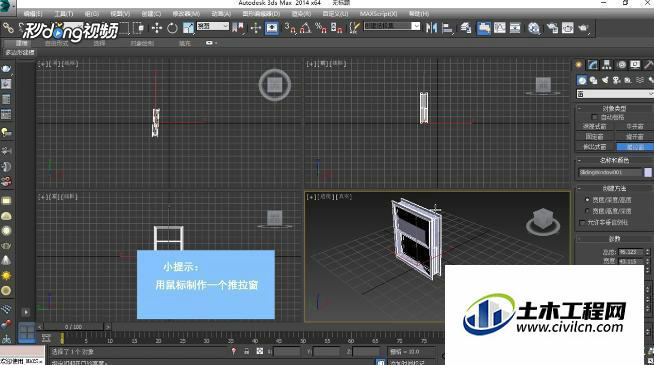Open the Modify command panel tab

(593, 65)
